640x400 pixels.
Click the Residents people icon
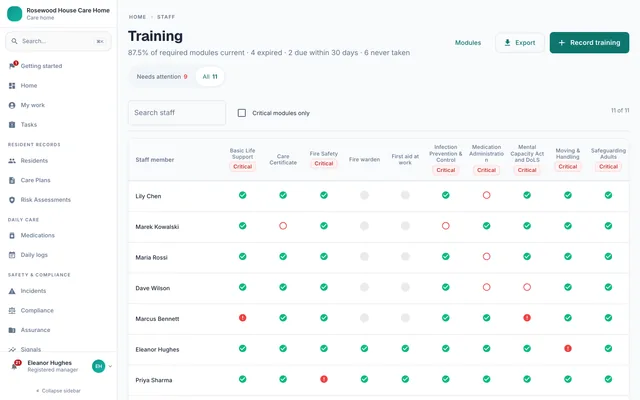click(x=12, y=161)
